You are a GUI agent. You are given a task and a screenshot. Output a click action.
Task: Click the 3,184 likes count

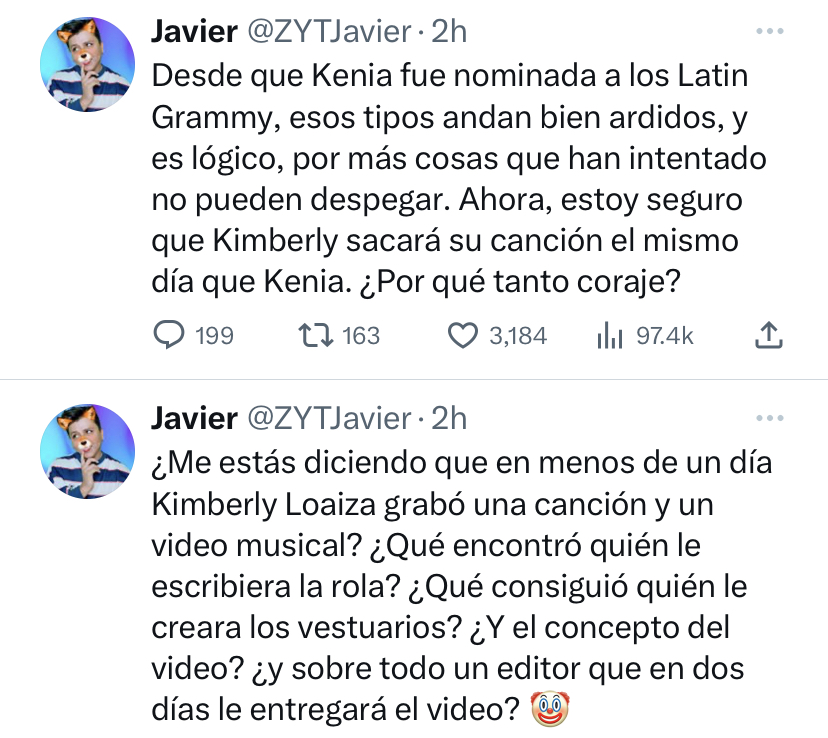pos(517,336)
